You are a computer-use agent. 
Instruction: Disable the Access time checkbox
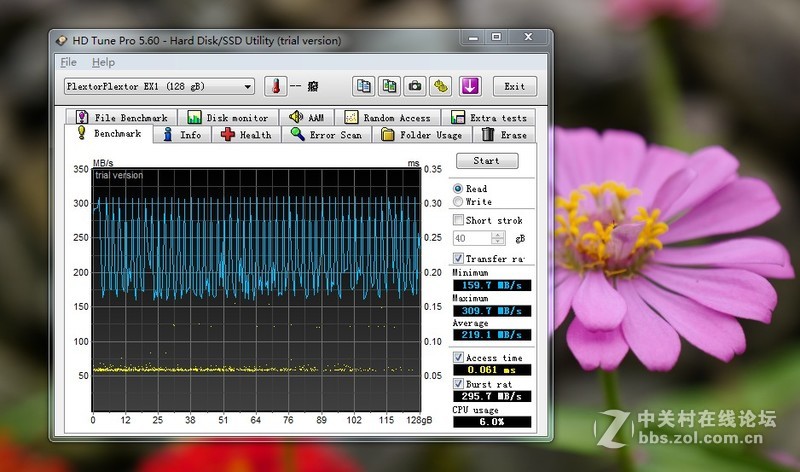(458, 357)
